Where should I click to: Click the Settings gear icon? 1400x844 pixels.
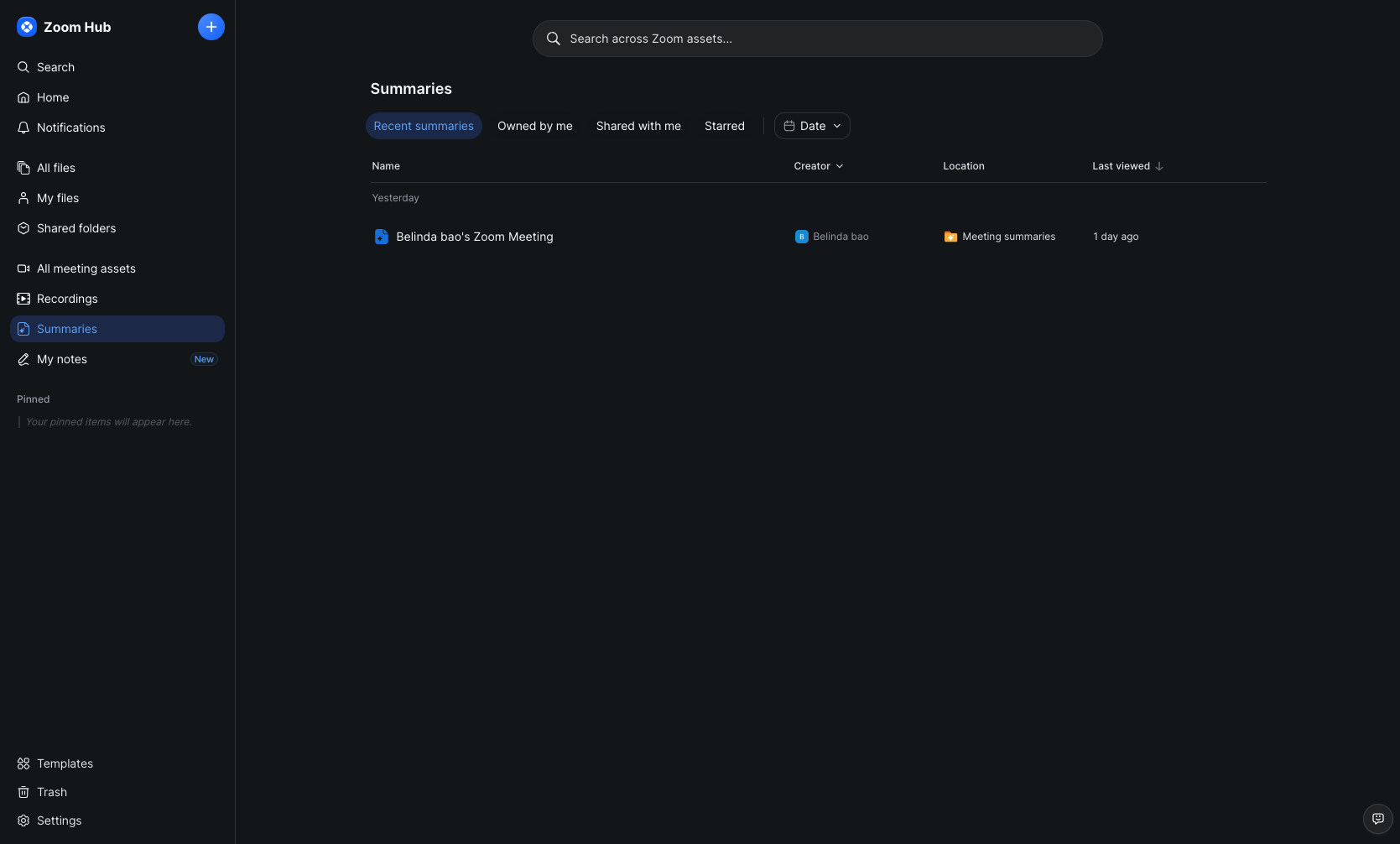click(23, 821)
